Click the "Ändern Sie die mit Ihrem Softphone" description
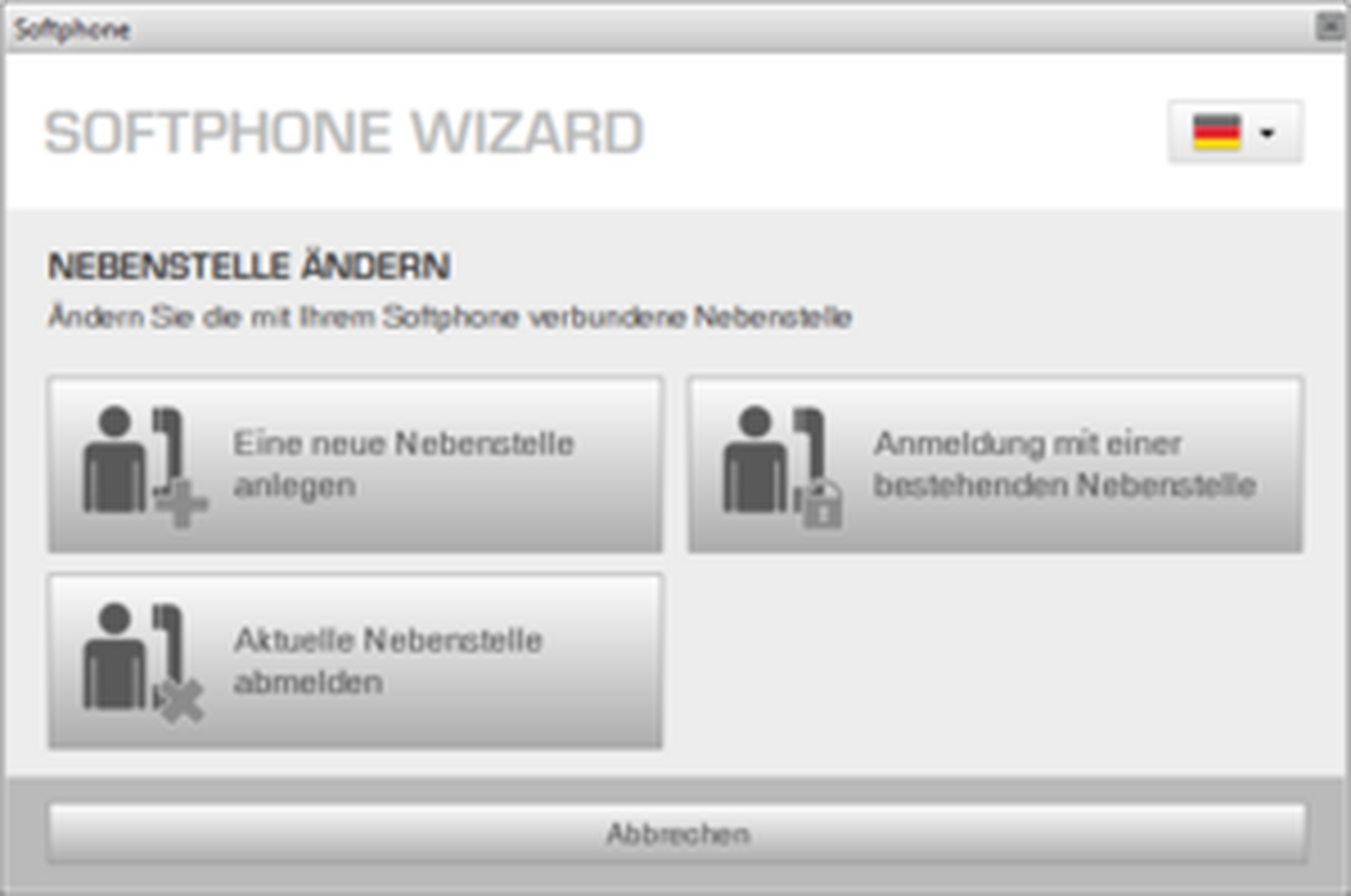 point(450,317)
